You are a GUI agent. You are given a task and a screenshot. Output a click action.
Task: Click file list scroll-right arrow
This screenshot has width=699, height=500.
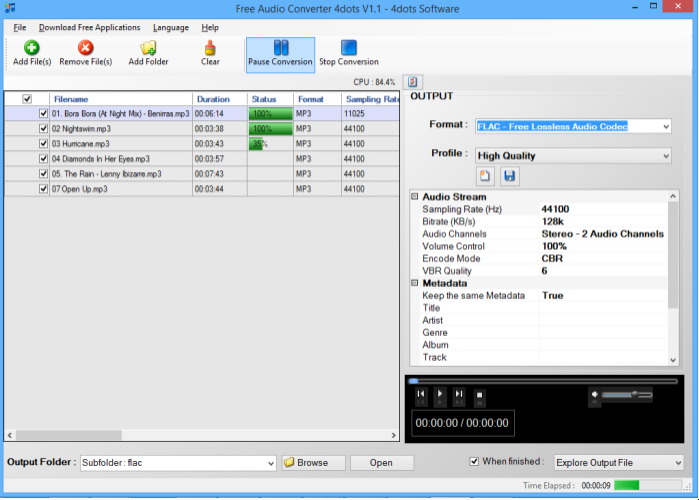[x=394, y=435]
